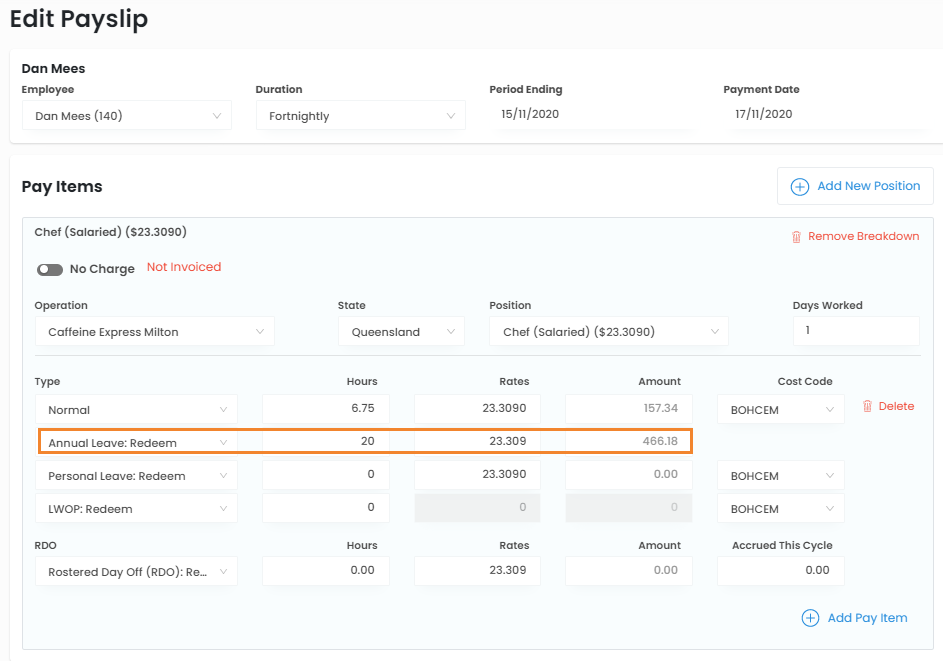Viewport: 943px width, 661px height.
Task: Click the Add Pay Item link
Action: [867, 618]
